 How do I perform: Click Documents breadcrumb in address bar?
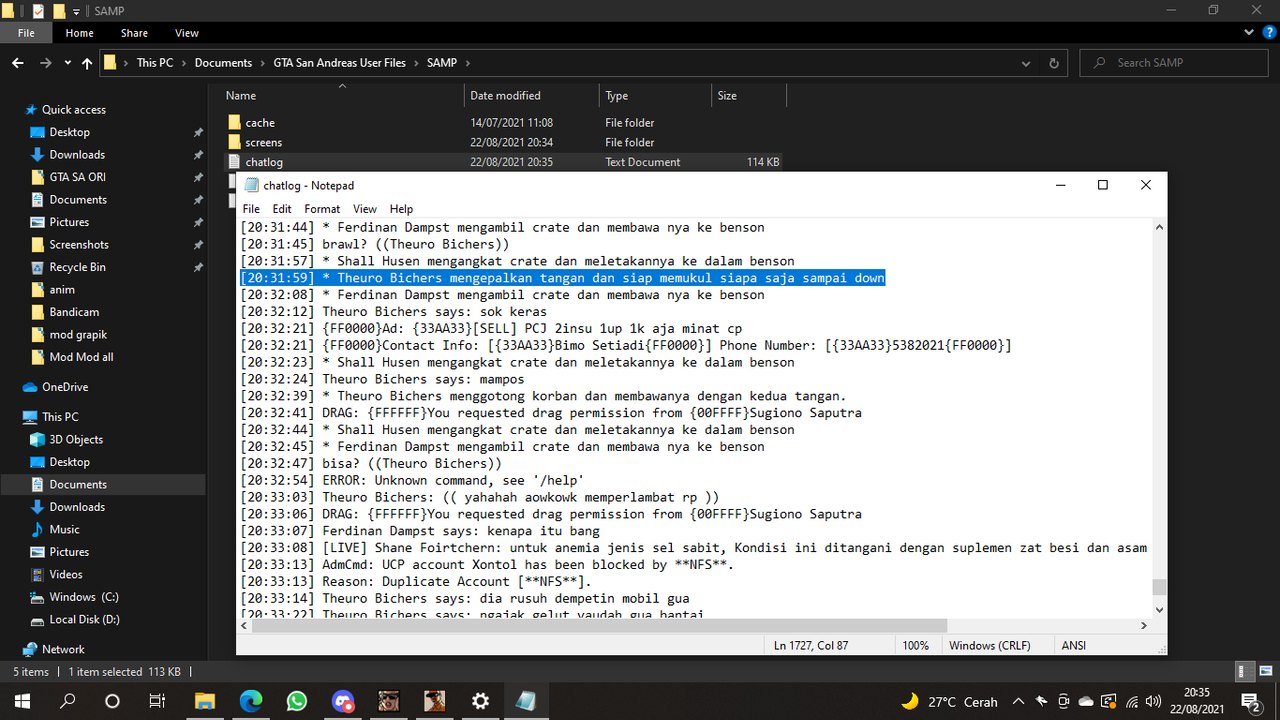point(223,63)
